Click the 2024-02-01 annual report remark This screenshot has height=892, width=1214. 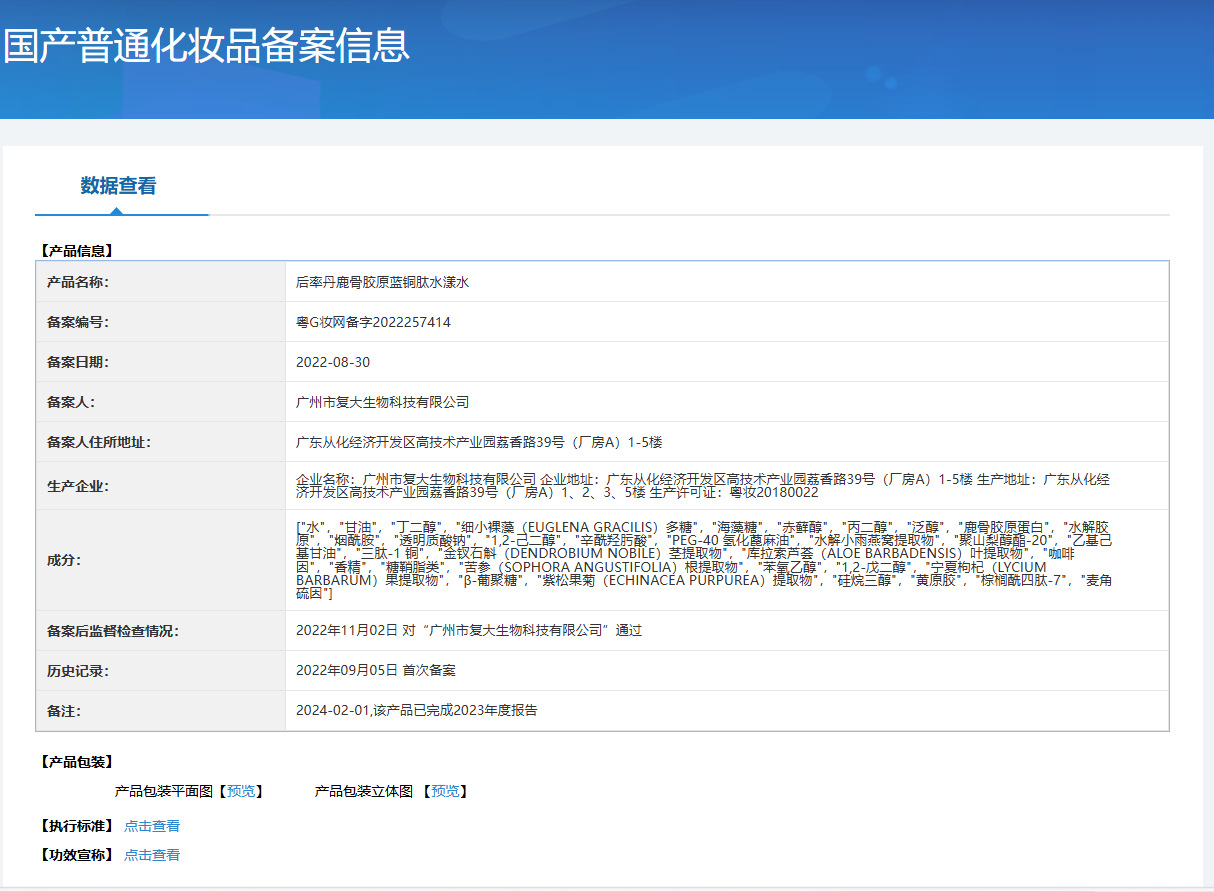pos(416,710)
